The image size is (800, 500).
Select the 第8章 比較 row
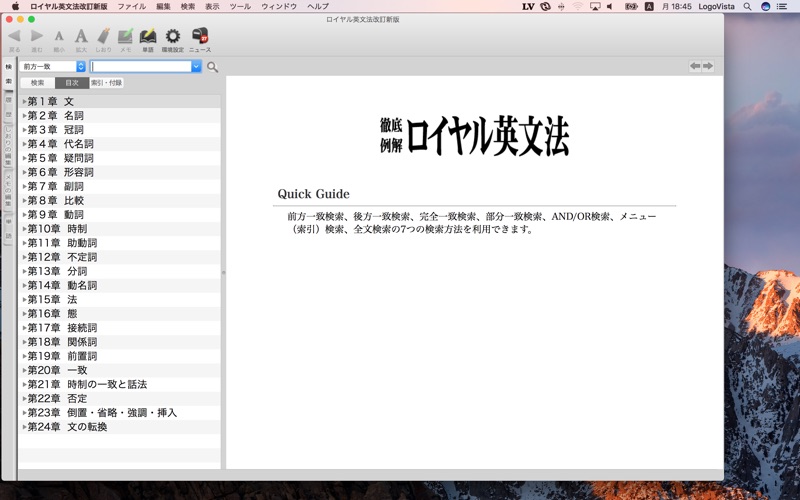click(119, 201)
